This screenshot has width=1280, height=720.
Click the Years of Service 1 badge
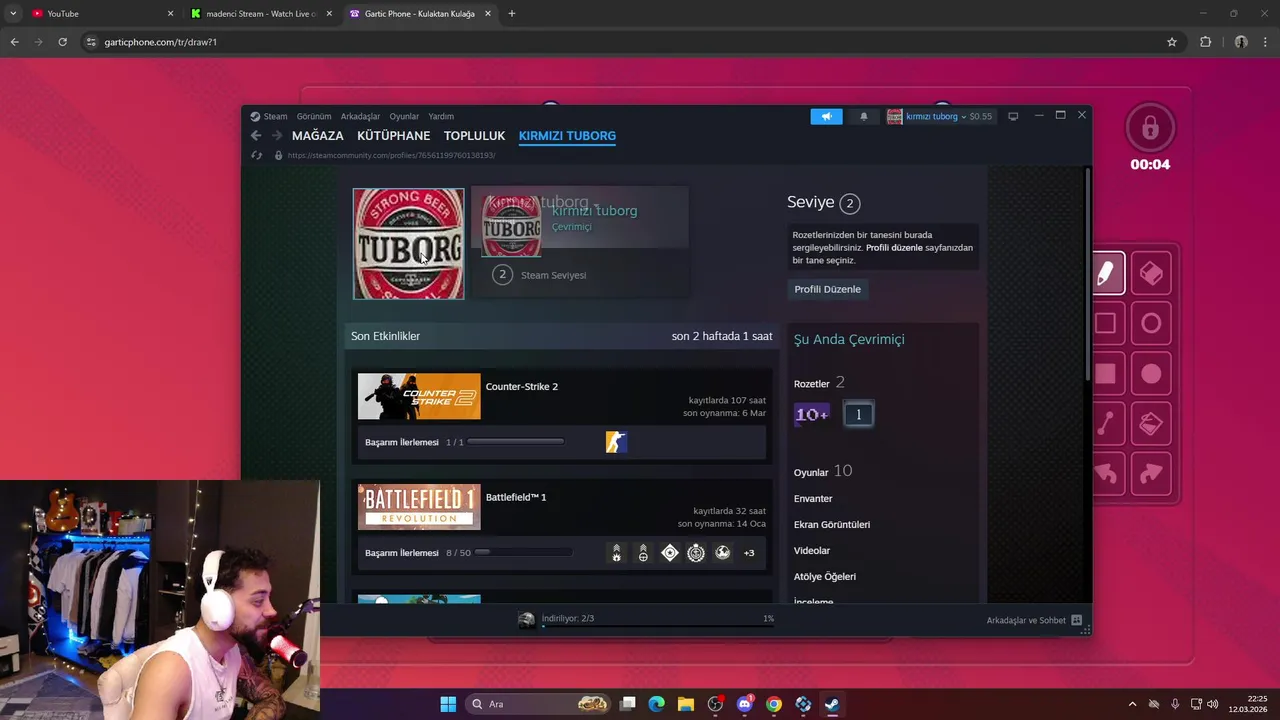tap(858, 414)
